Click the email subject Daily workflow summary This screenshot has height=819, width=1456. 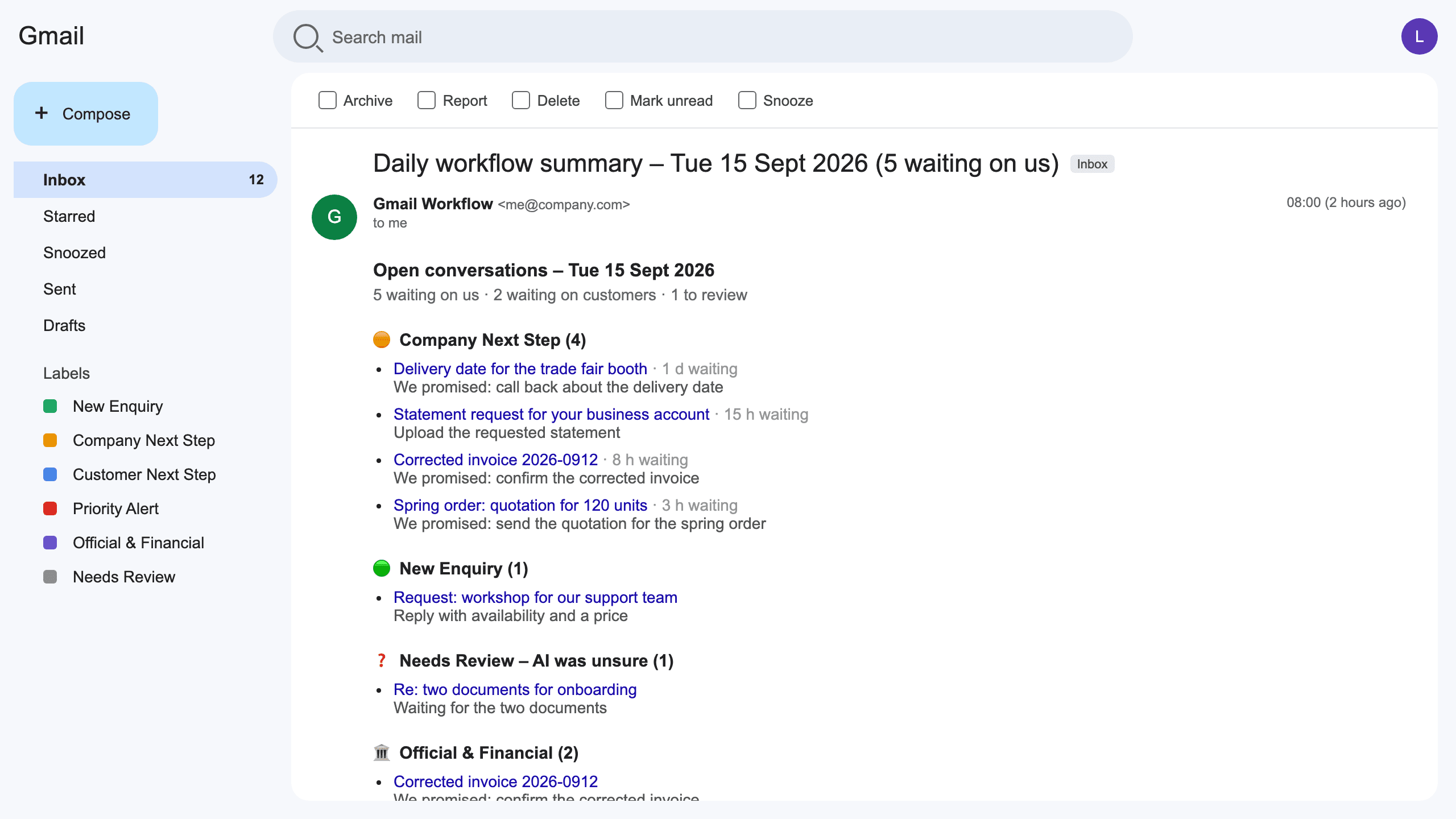click(715, 163)
